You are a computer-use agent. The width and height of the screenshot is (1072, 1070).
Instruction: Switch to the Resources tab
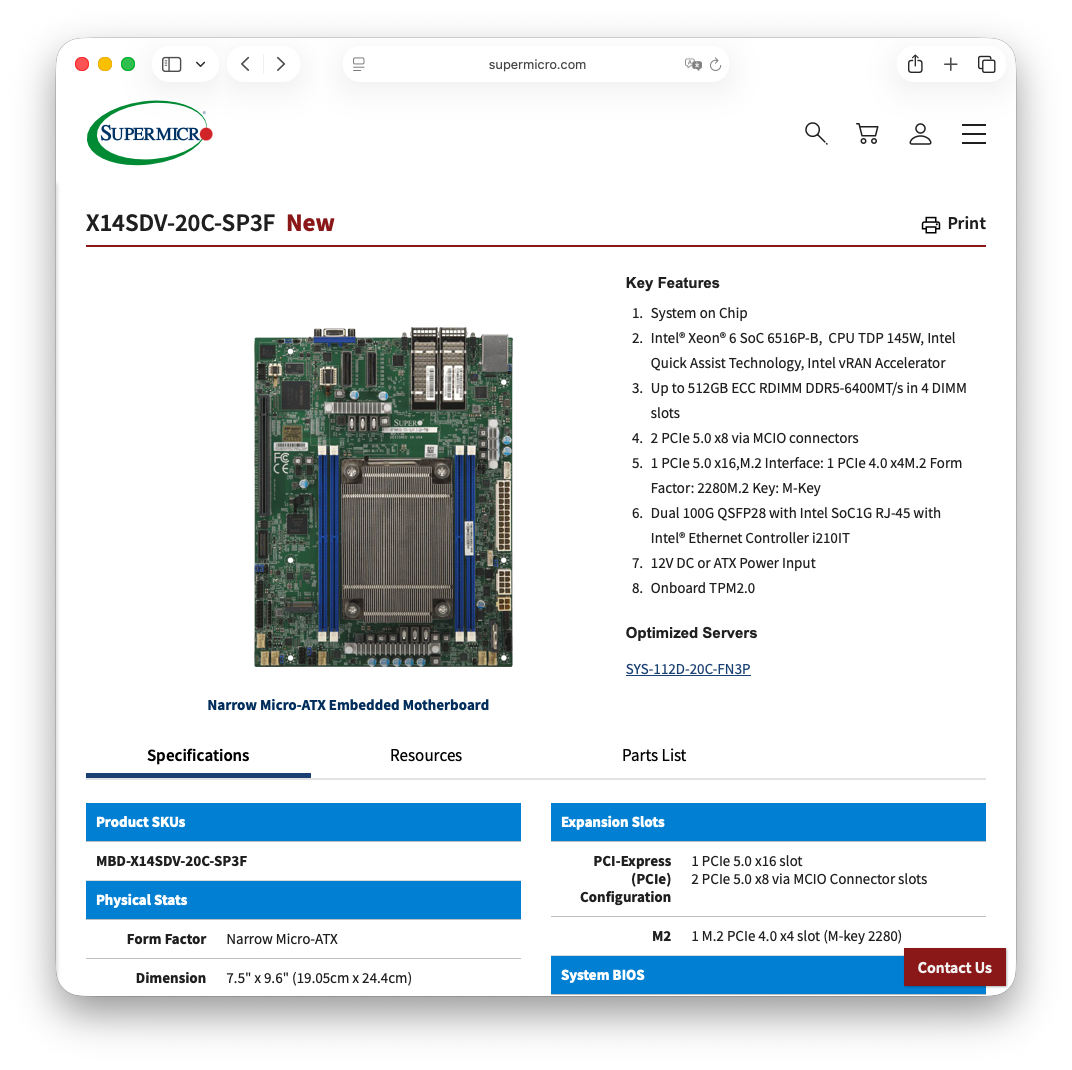[x=426, y=755]
